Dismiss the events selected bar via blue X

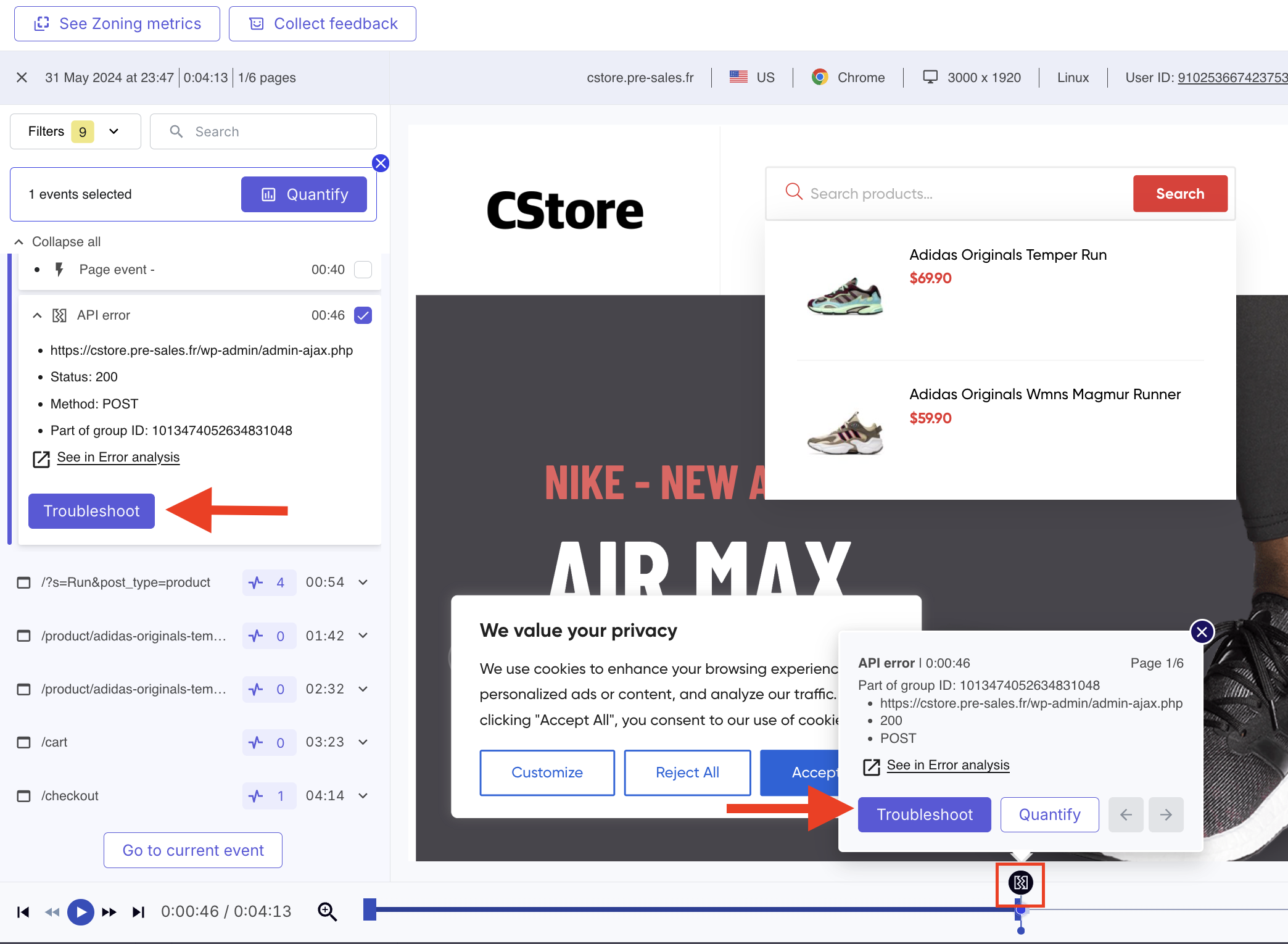tap(381, 163)
